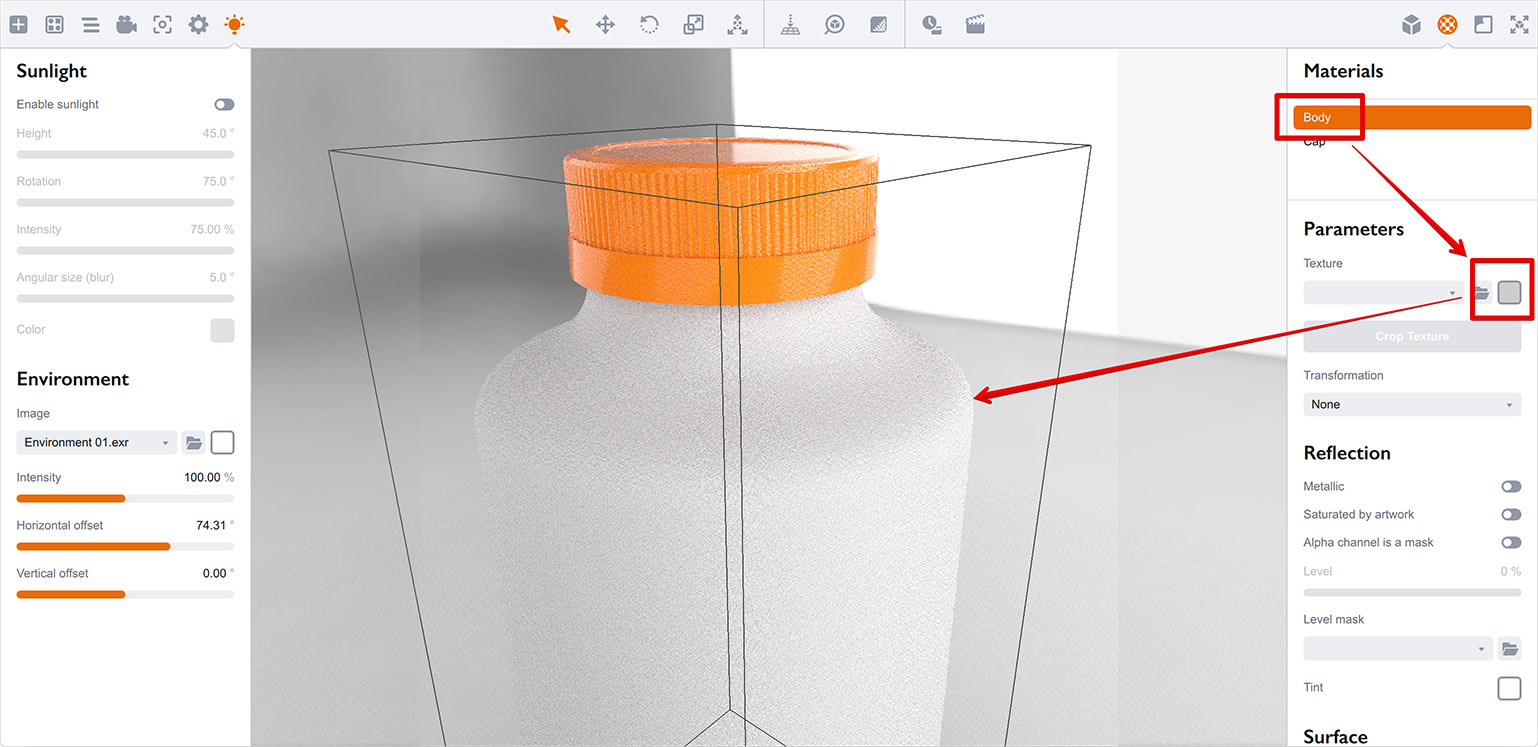Click the clapperboard animation icon

[975, 24]
